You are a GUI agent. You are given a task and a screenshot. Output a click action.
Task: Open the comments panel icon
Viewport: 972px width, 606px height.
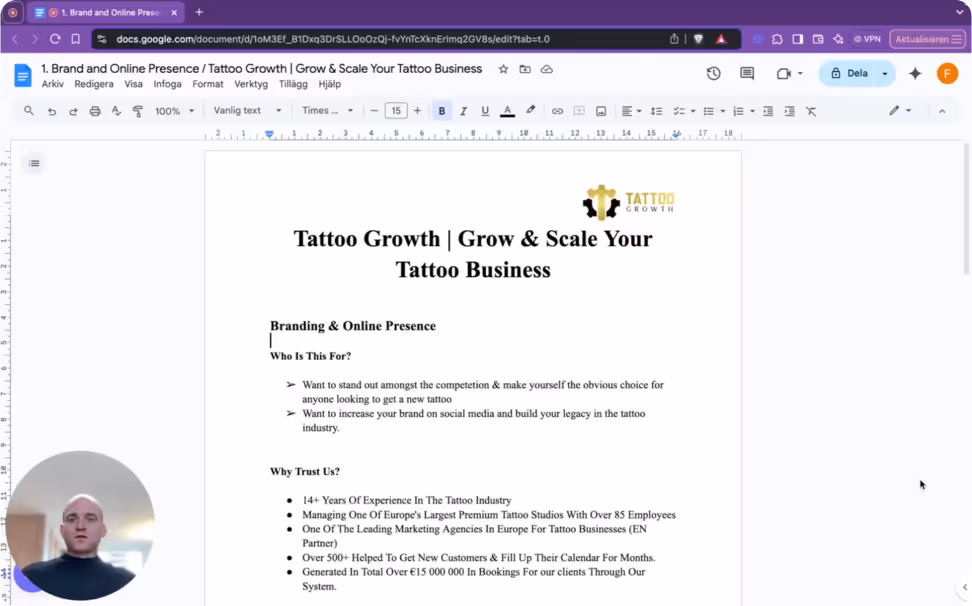(747, 74)
